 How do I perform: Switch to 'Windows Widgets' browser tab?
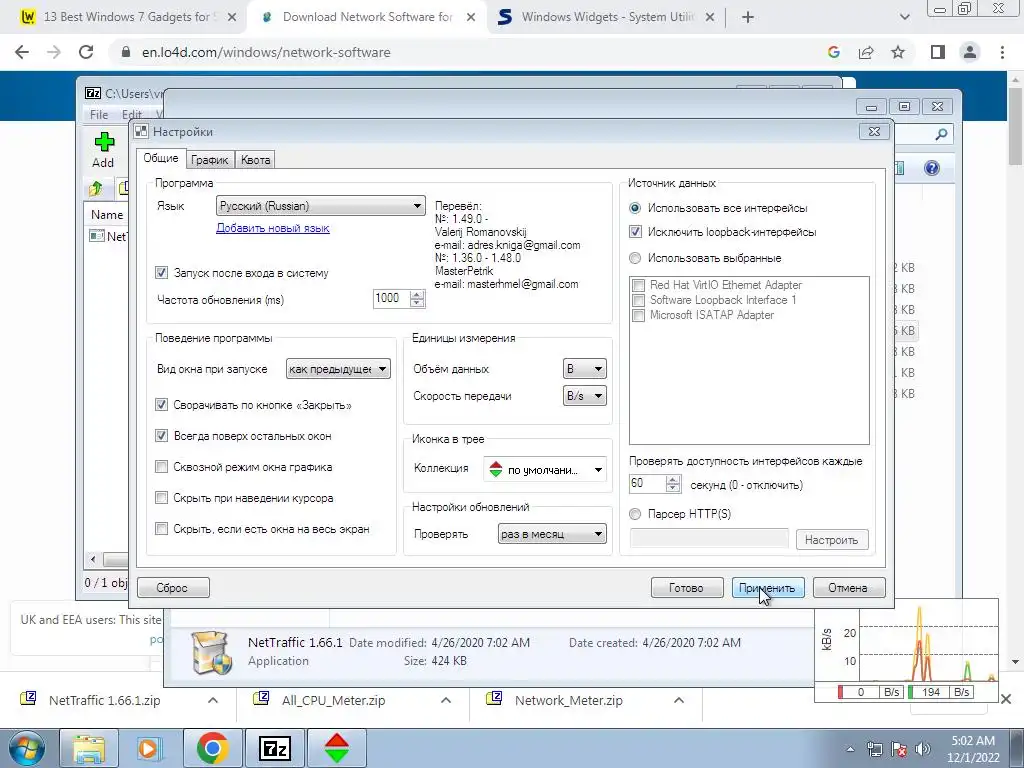click(x=607, y=17)
